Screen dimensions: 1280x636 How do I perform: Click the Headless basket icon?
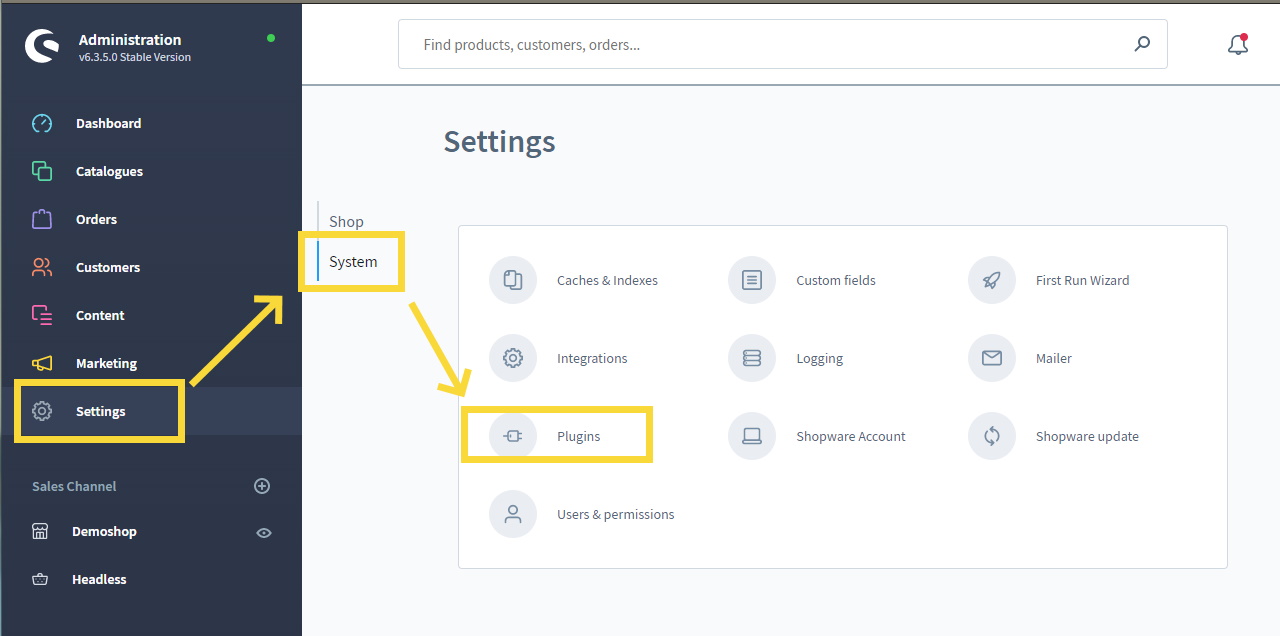(x=40, y=579)
